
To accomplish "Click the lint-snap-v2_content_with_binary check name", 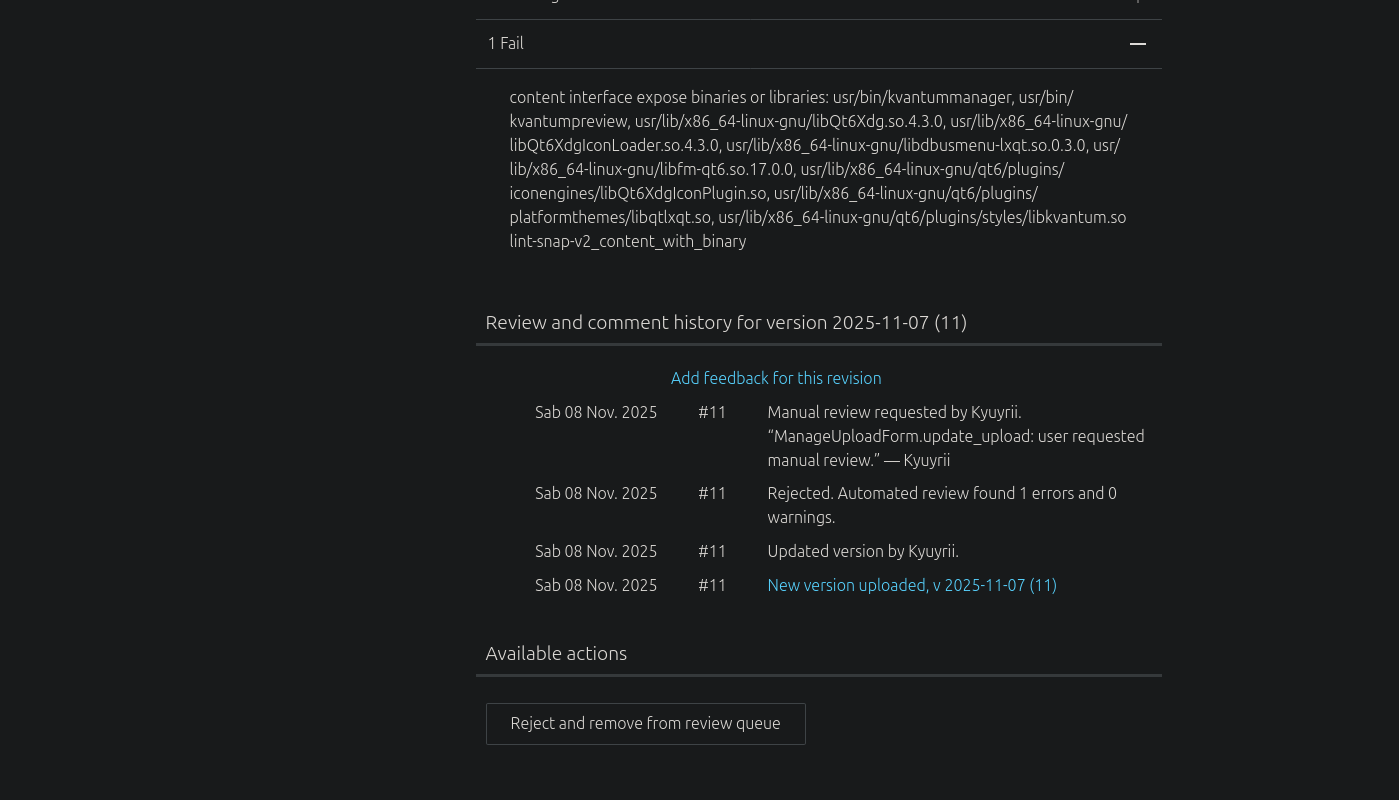I will point(627,241).
